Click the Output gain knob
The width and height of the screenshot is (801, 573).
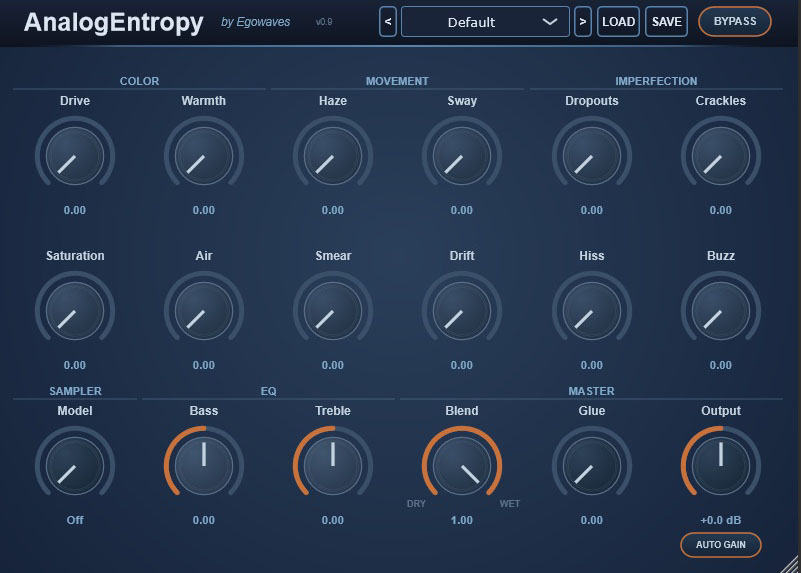pyautogui.click(x=721, y=466)
